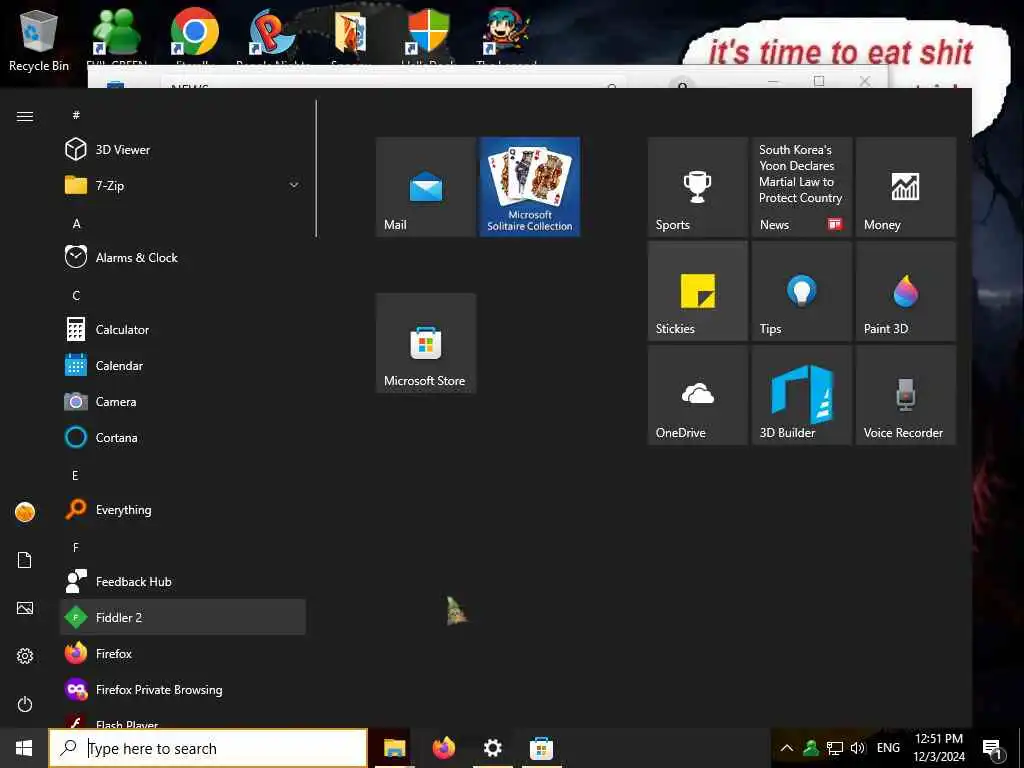Open the 7-Zip folder entry

coord(183,185)
